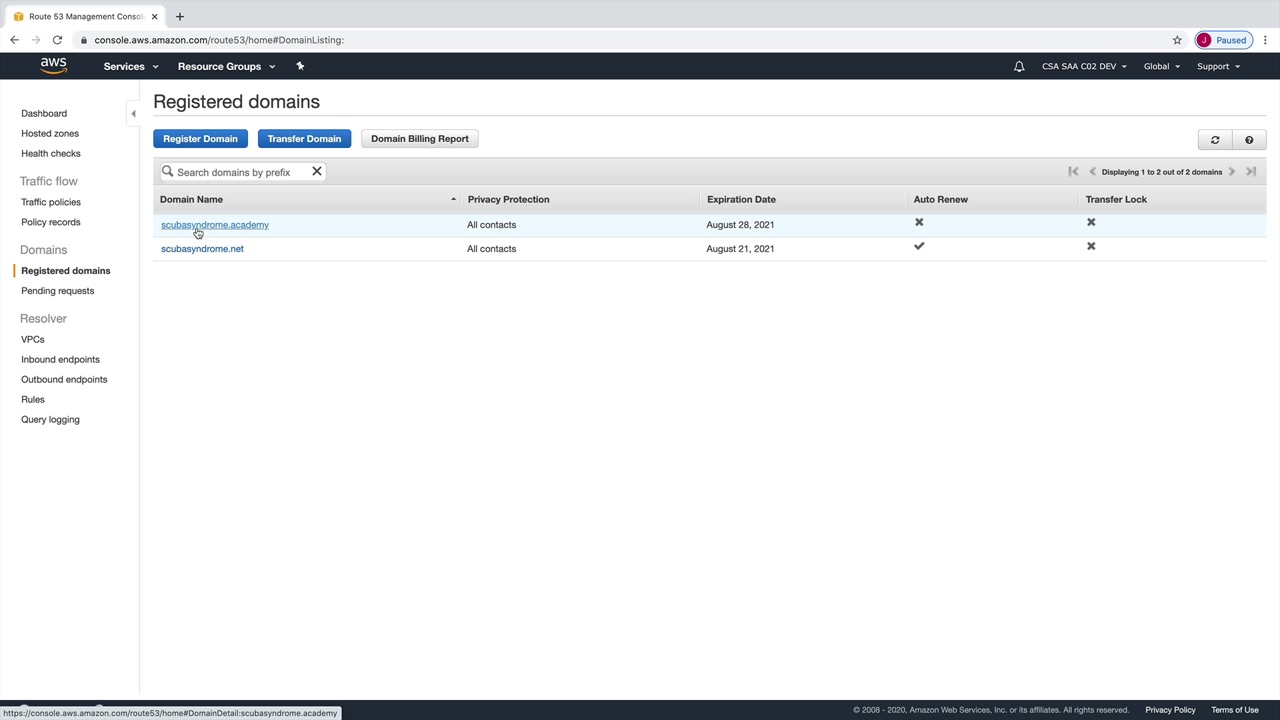Click Auto Renew X for scubasyndrome.academy
1280x720 pixels.
coord(919,222)
